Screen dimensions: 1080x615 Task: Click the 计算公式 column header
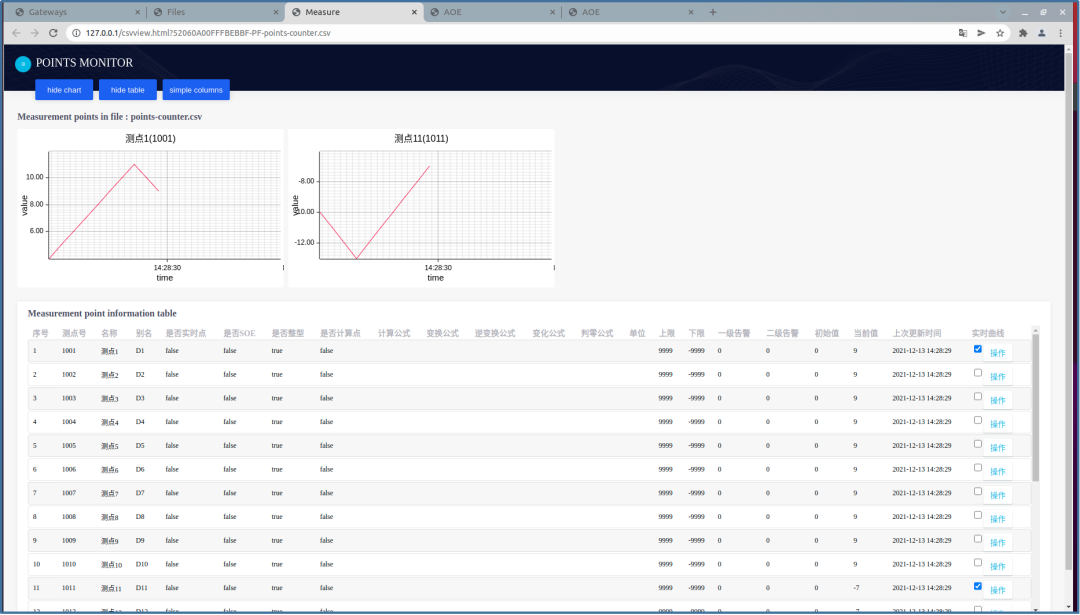[394, 333]
